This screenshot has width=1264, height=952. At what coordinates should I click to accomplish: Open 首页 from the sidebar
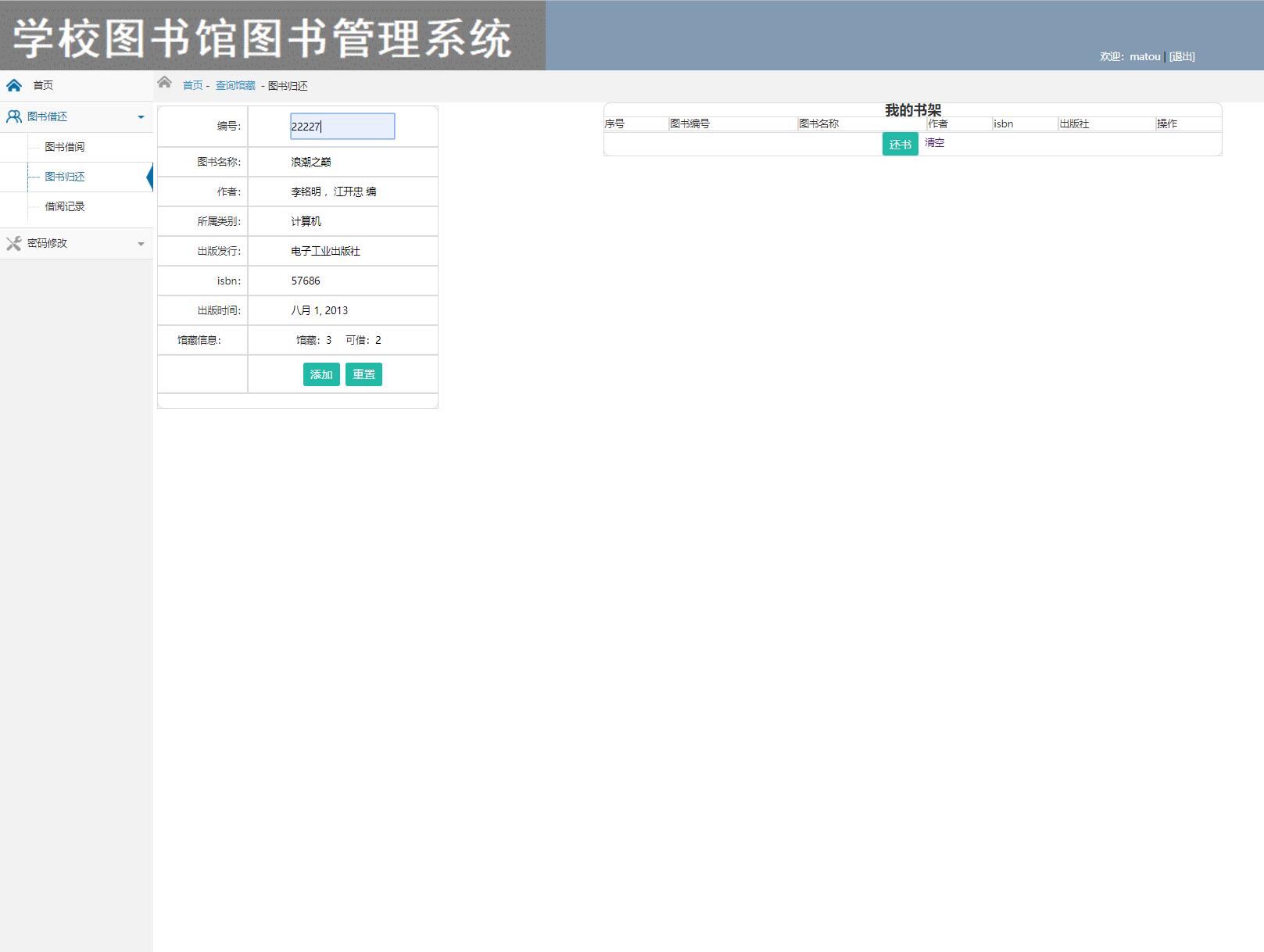coord(42,85)
